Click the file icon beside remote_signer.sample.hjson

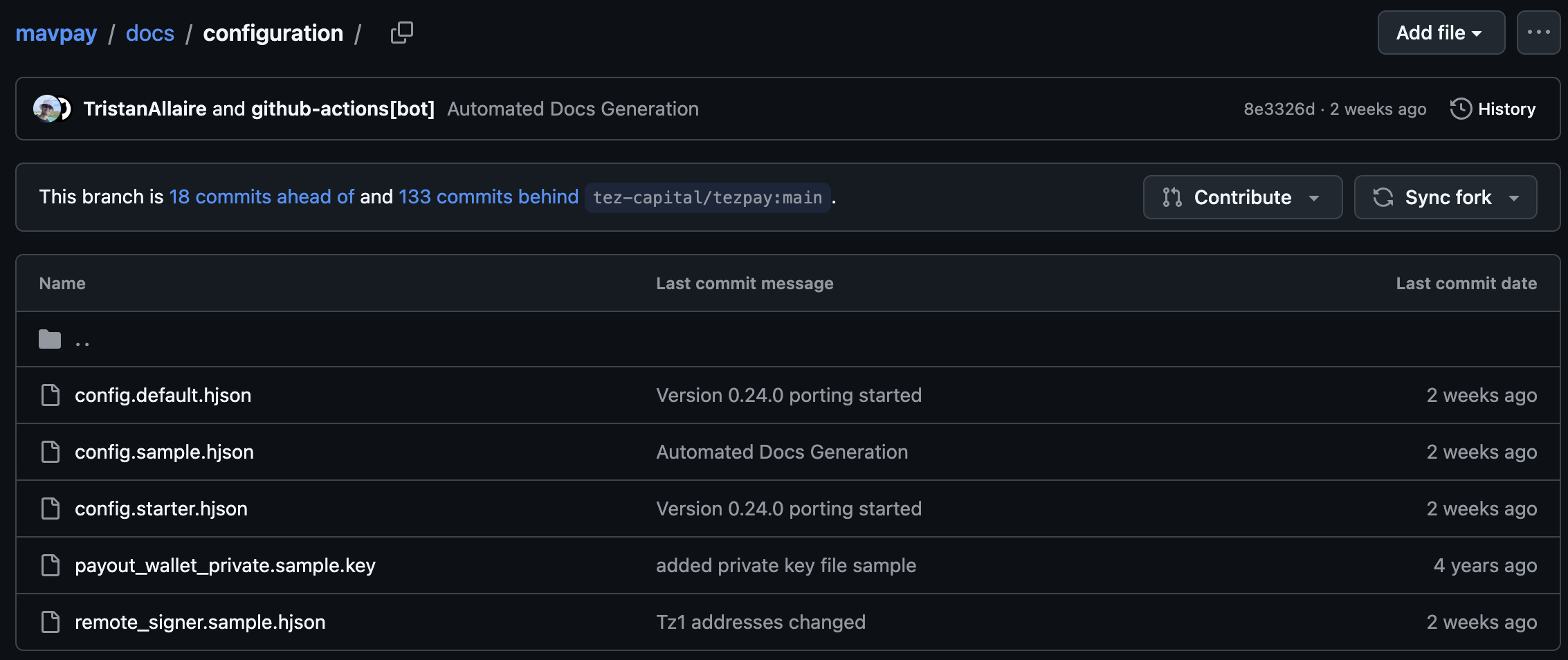click(51, 622)
